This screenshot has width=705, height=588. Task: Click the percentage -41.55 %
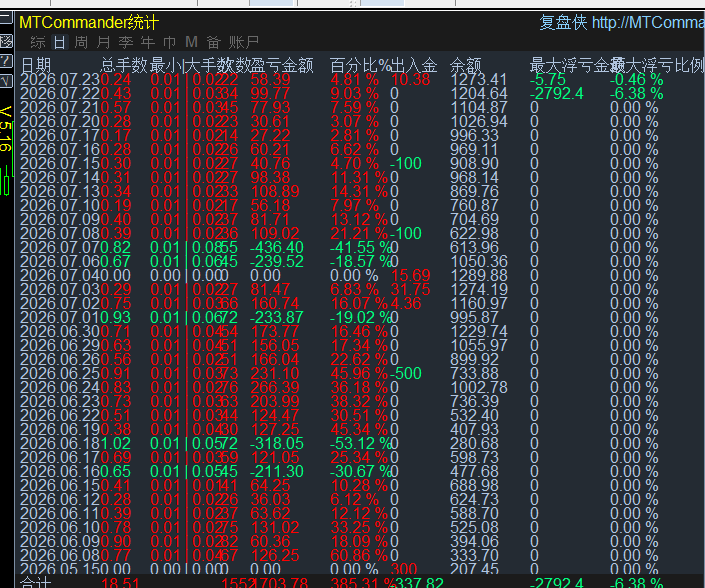pos(361,247)
